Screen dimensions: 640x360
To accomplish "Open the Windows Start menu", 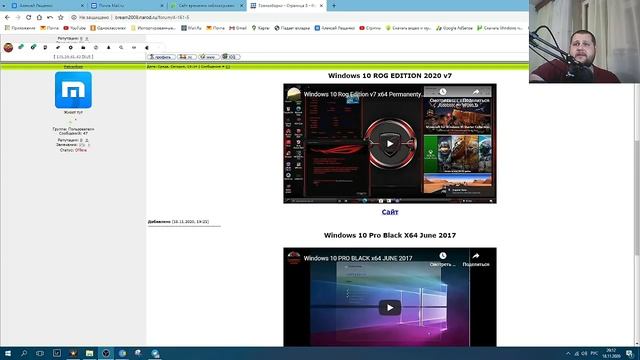I will 7,353.
